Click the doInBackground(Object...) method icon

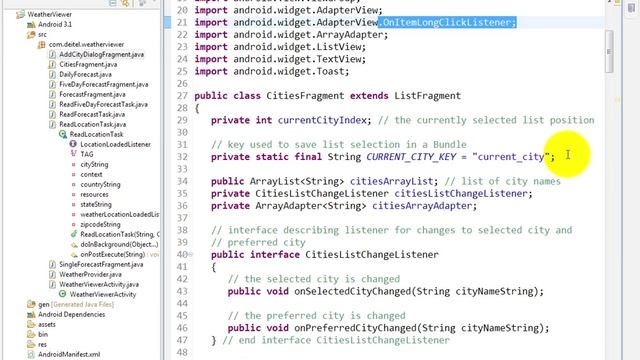click(x=73, y=244)
